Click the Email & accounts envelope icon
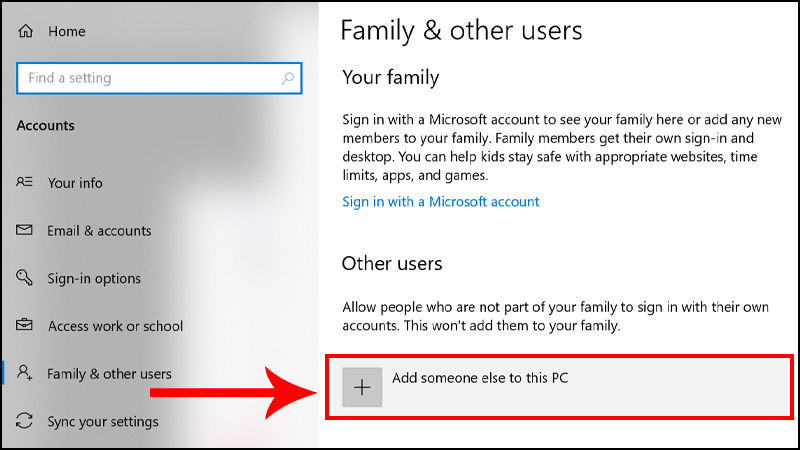The height and width of the screenshot is (450, 800). pyautogui.click(x=26, y=231)
